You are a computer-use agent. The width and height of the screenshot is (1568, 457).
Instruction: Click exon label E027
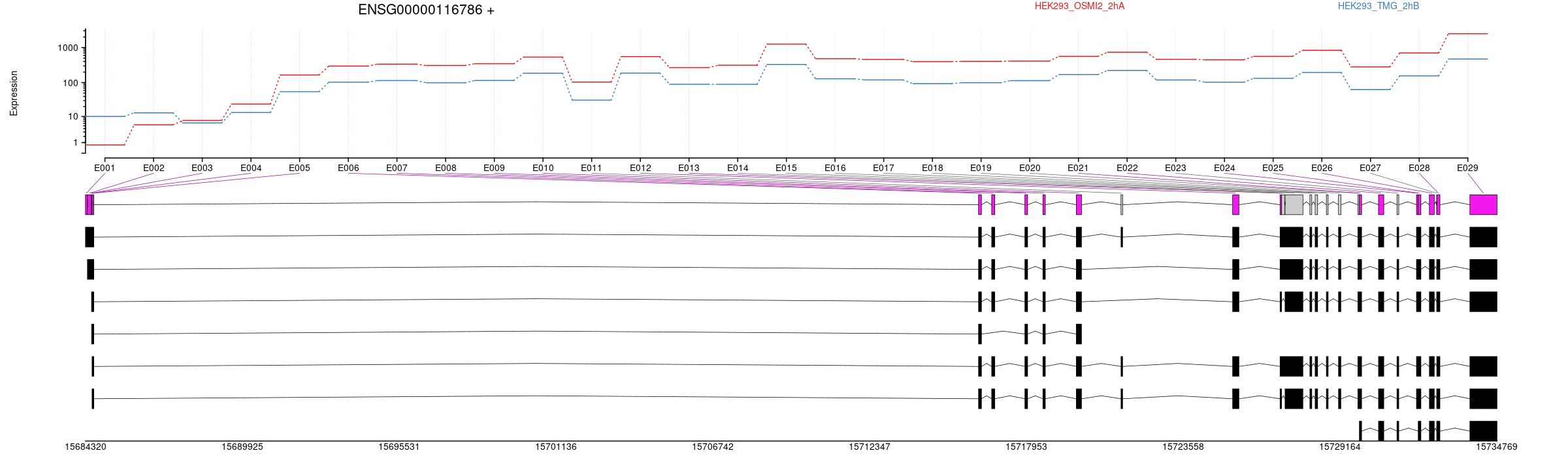(x=1370, y=168)
